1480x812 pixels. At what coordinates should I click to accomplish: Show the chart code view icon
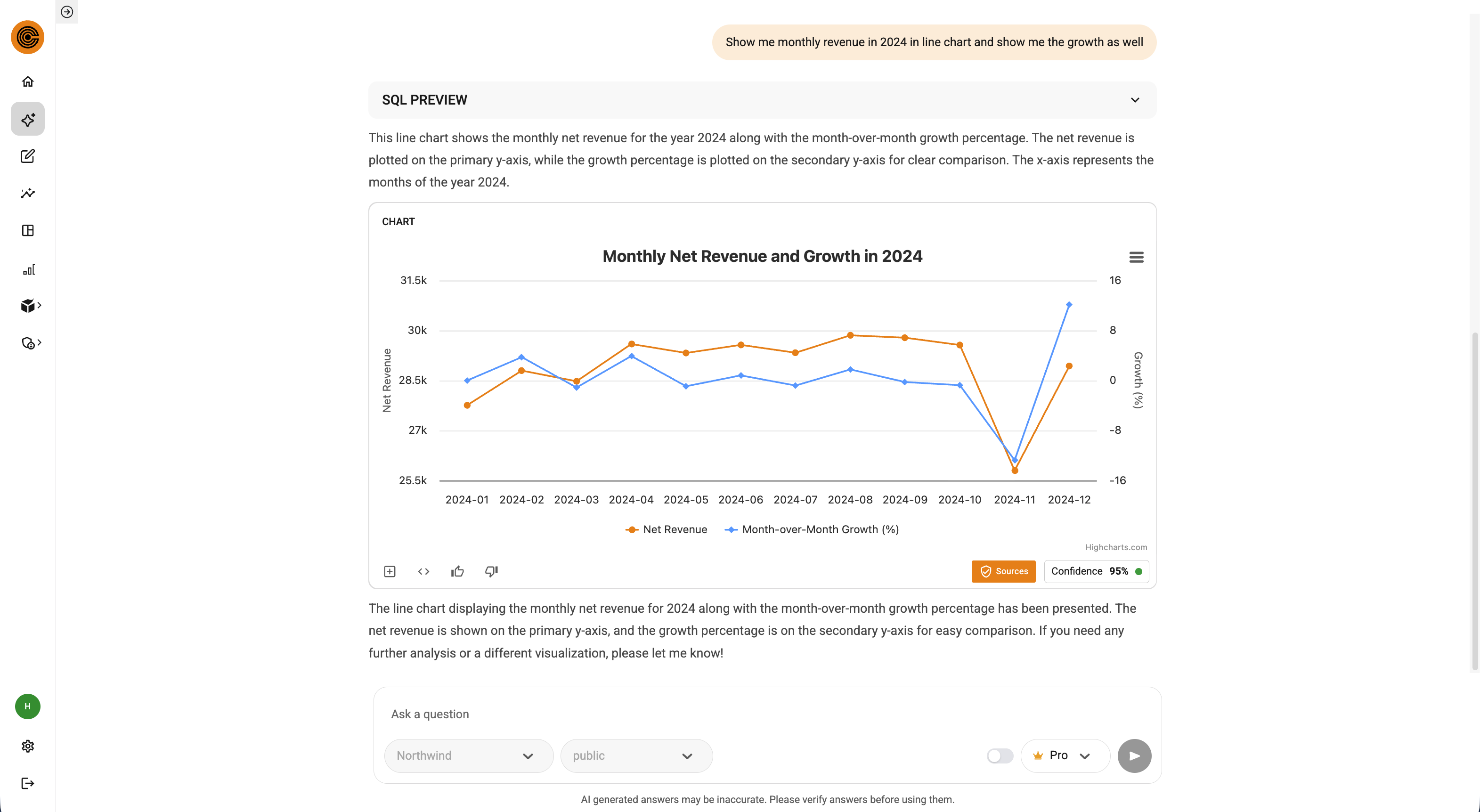(423, 571)
